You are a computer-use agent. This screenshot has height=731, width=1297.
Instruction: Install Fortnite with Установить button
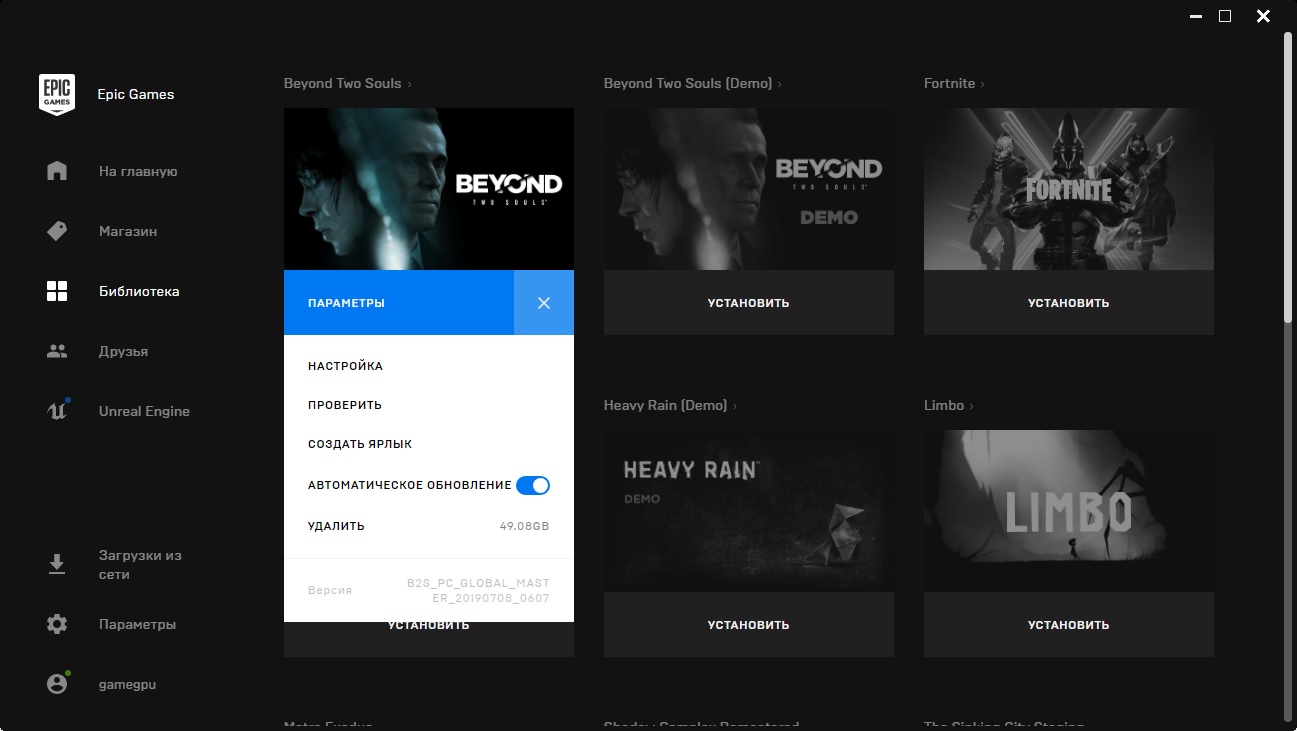click(1069, 302)
